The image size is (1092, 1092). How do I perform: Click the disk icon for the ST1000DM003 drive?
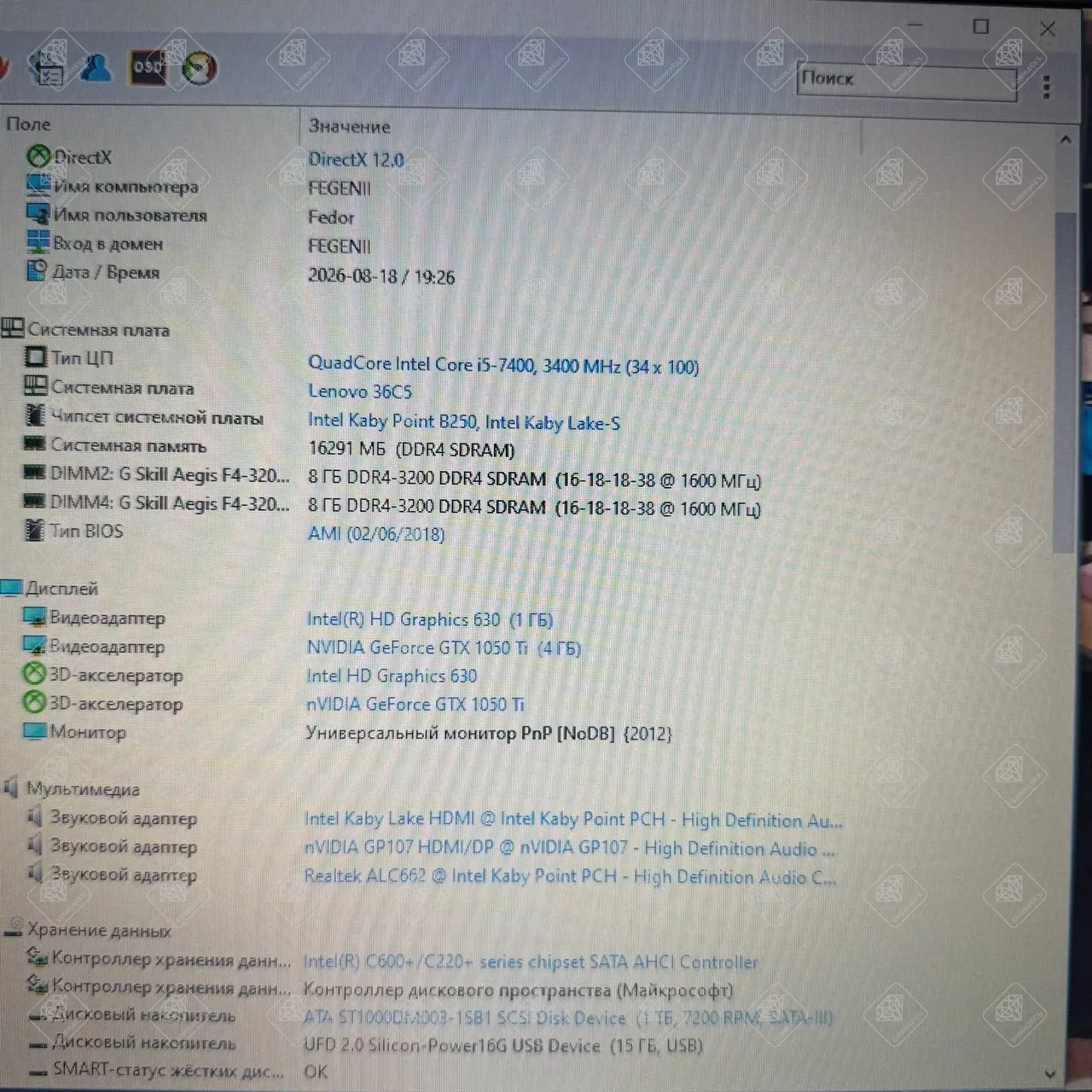coord(38,1016)
